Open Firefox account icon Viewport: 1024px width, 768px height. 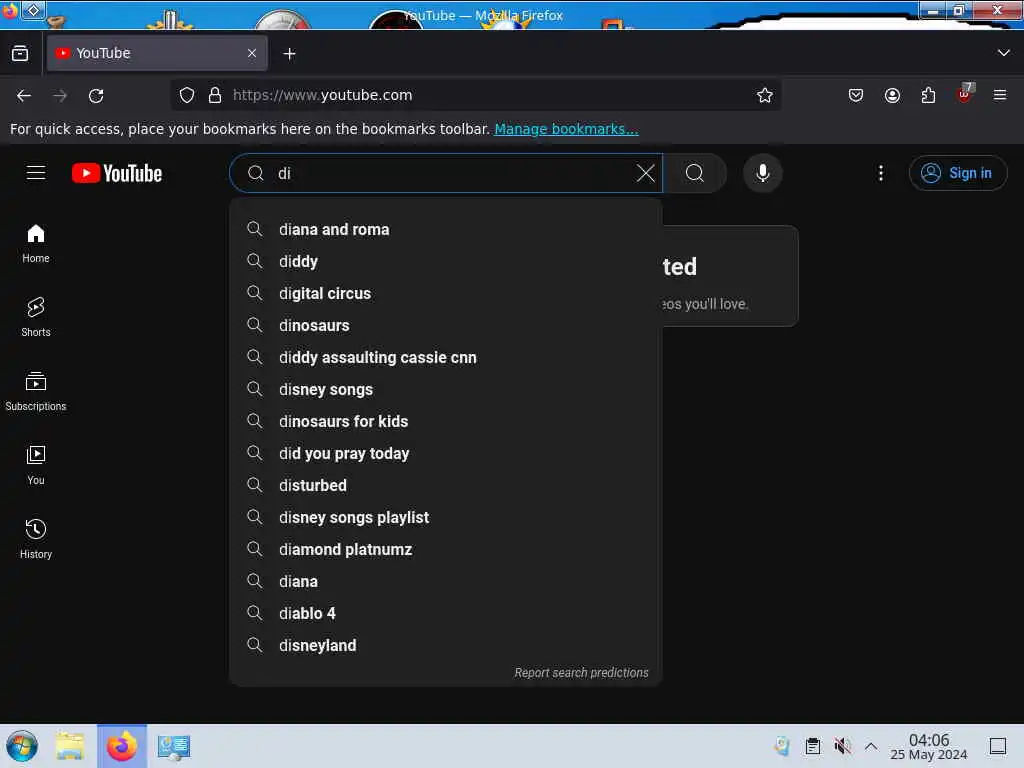click(x=892, y=95)
